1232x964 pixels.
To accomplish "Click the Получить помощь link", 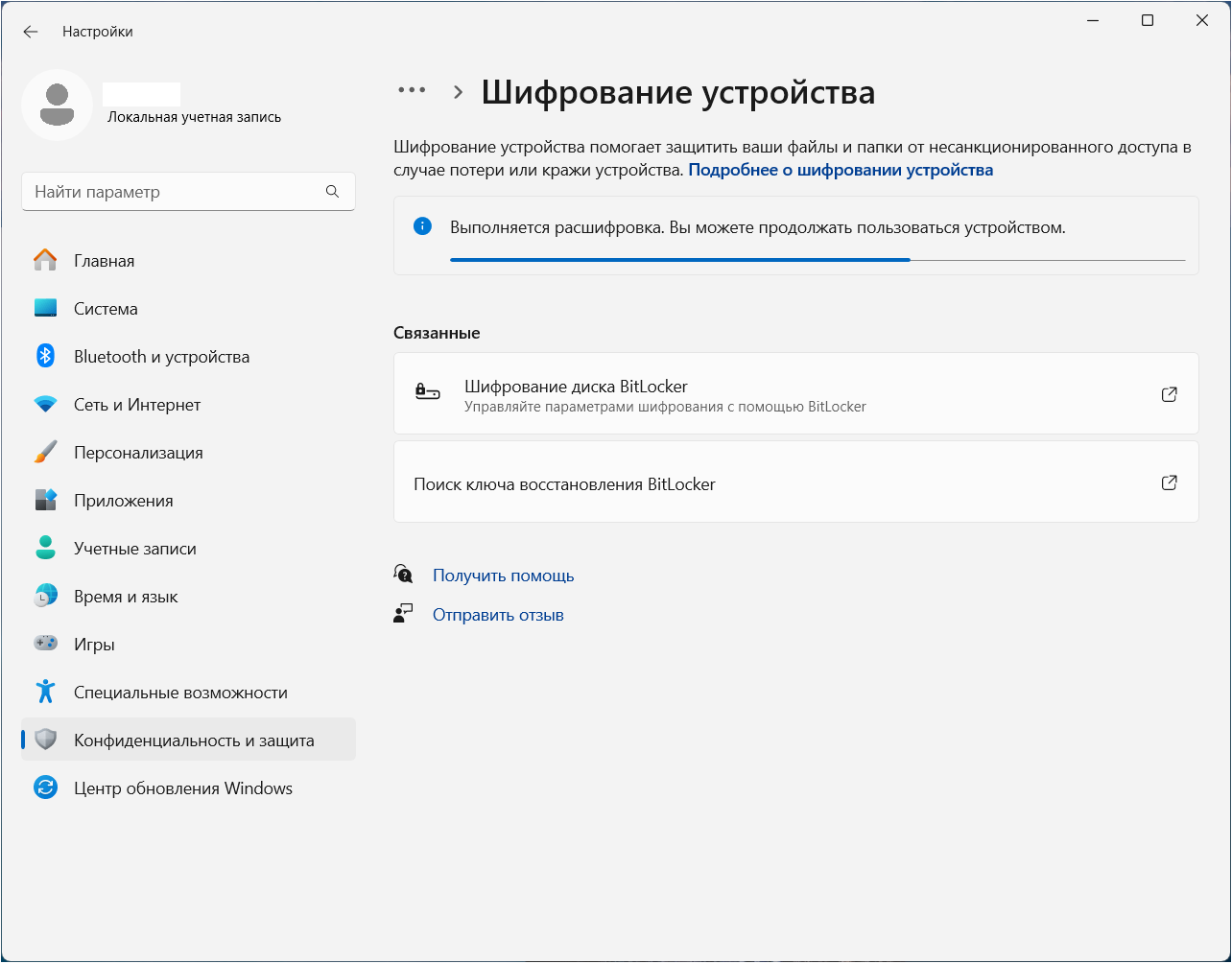I will pos(503,576).
